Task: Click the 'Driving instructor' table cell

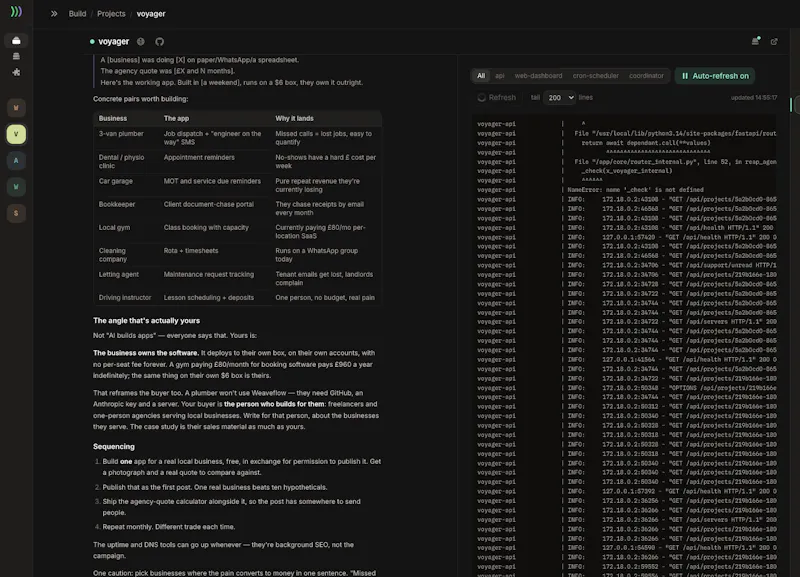Action: click(x=125, y=297)
